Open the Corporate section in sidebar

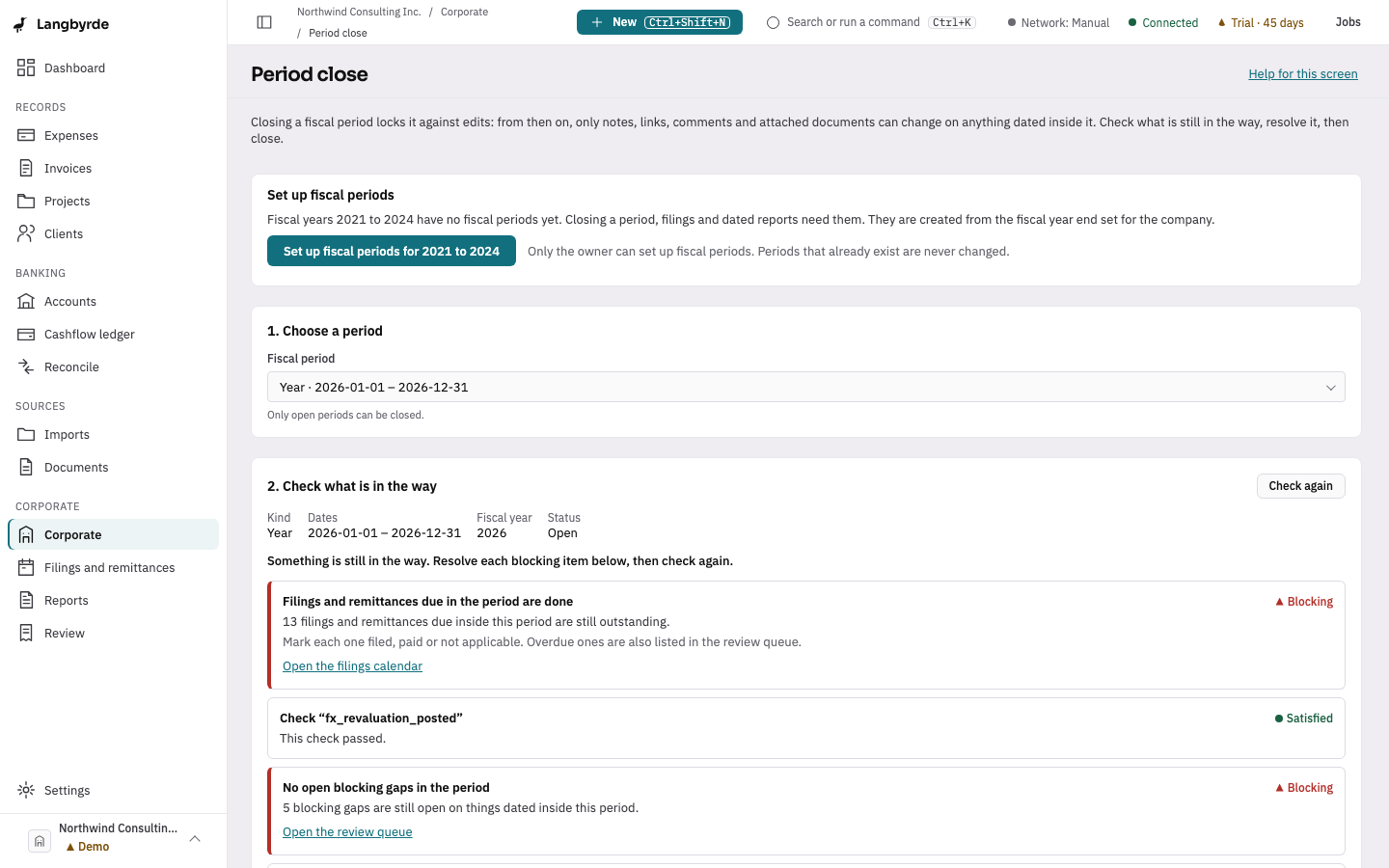[x=114, y=534]
